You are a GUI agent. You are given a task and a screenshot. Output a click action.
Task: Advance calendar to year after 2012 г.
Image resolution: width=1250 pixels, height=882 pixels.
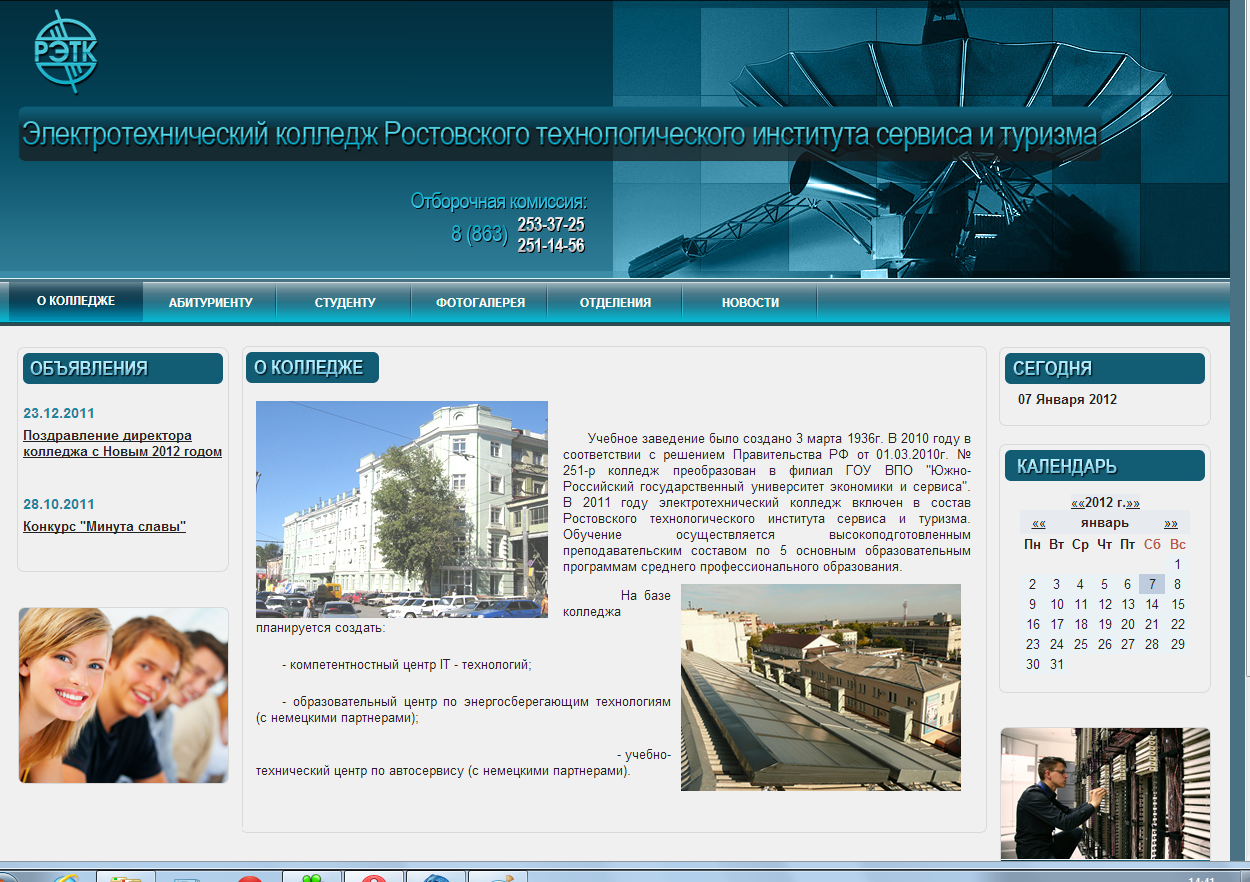pyautogui.click(x=1133, y=503)
